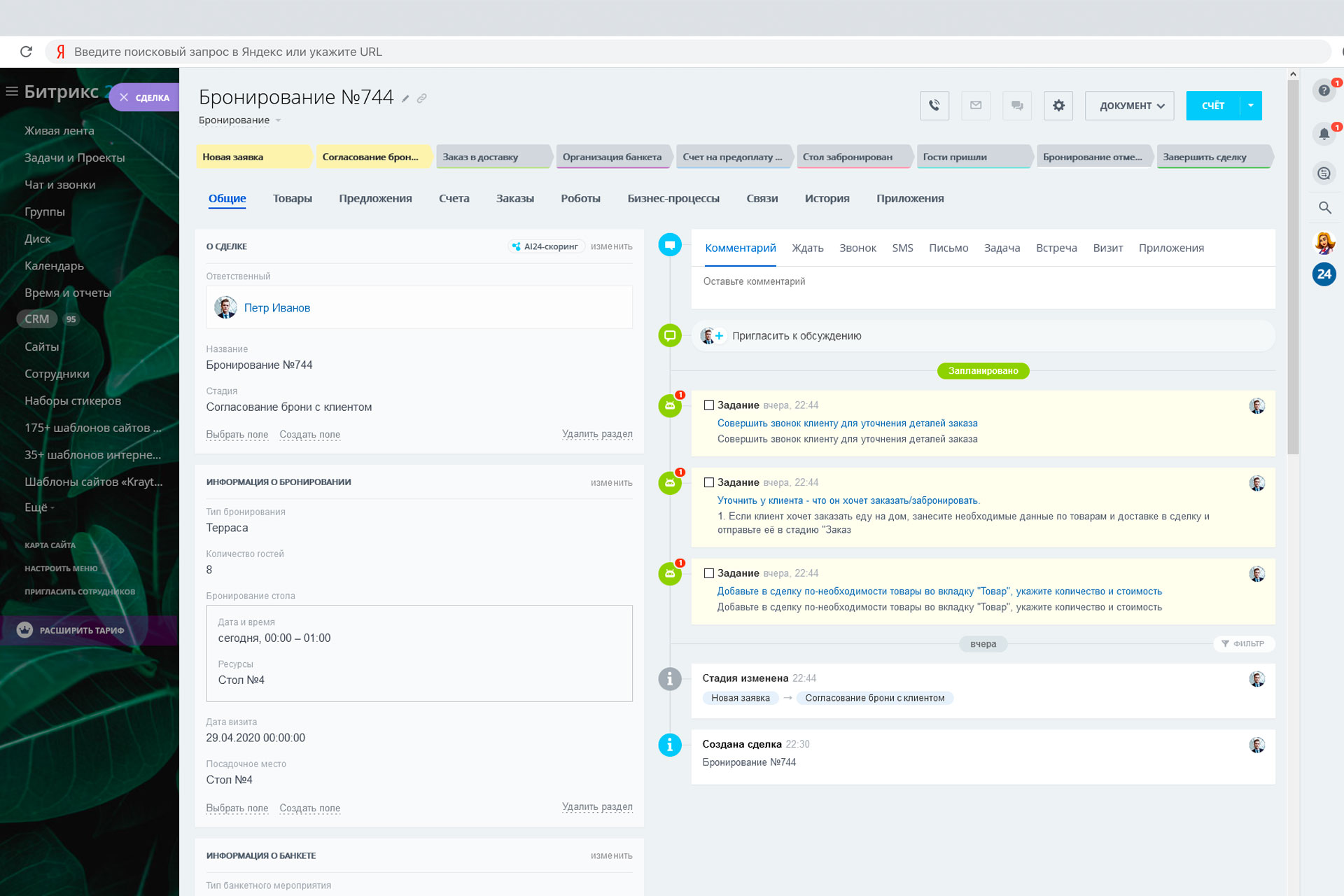The image size is (1344, 896).
Task: Check the first call-client task checkbox
Action: (708, 405)
